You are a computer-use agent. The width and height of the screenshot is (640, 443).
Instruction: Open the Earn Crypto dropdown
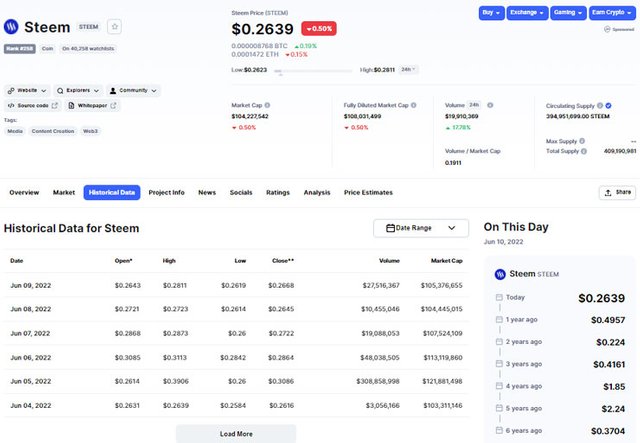[612, 13]
